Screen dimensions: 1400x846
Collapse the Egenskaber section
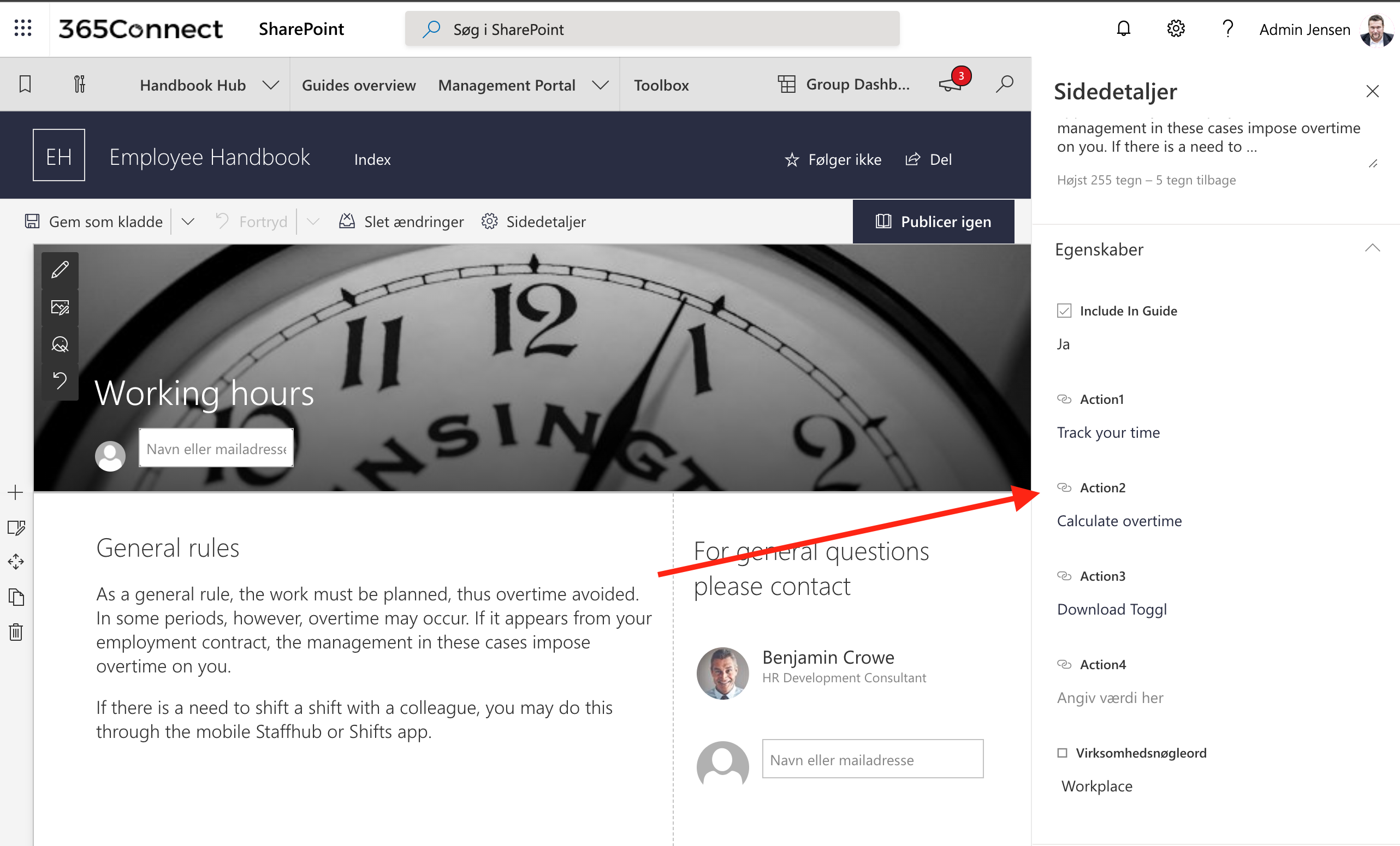point(1373,248)
